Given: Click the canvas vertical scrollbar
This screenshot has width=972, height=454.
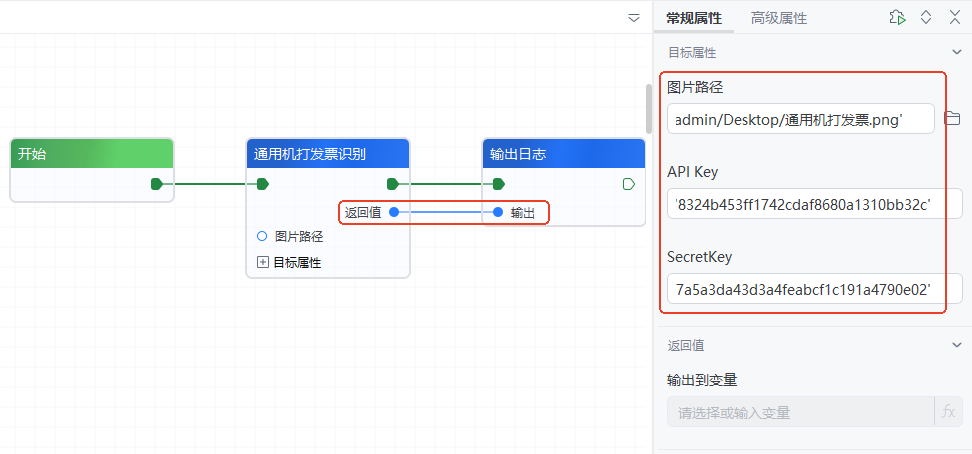Looking at the screenshot, I should tap(648, 110).
